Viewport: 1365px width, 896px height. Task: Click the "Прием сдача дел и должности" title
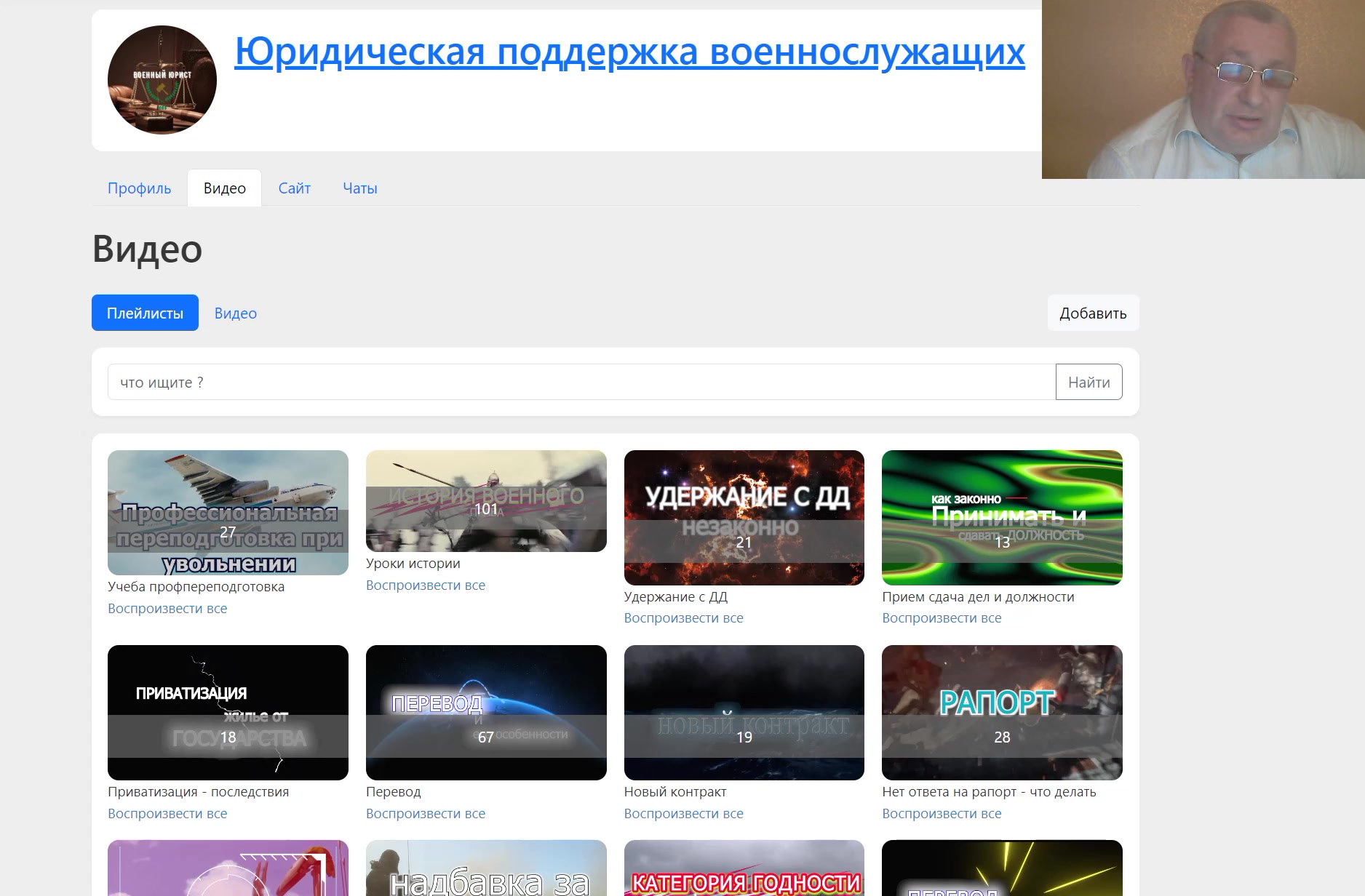[x=978, y=597]
